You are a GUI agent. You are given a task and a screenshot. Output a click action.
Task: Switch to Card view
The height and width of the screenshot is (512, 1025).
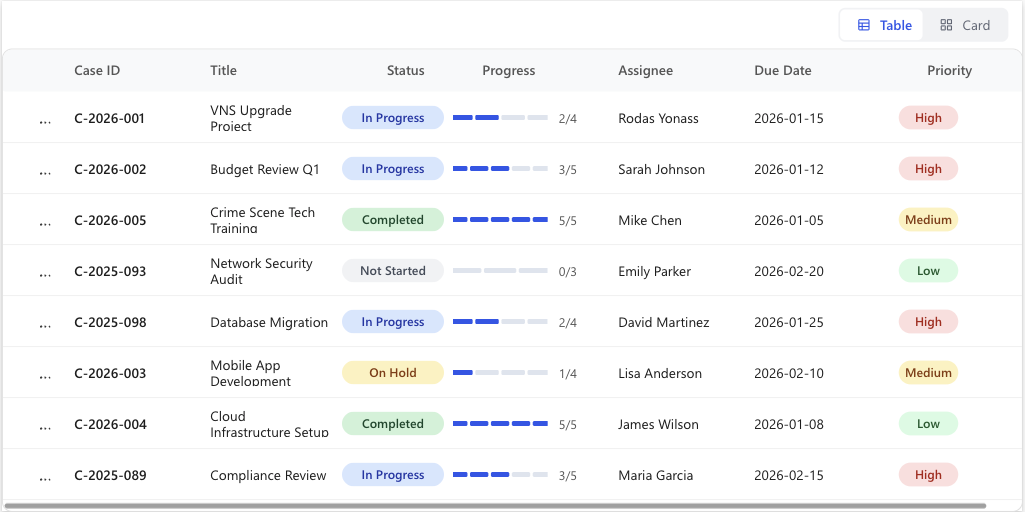964,26
